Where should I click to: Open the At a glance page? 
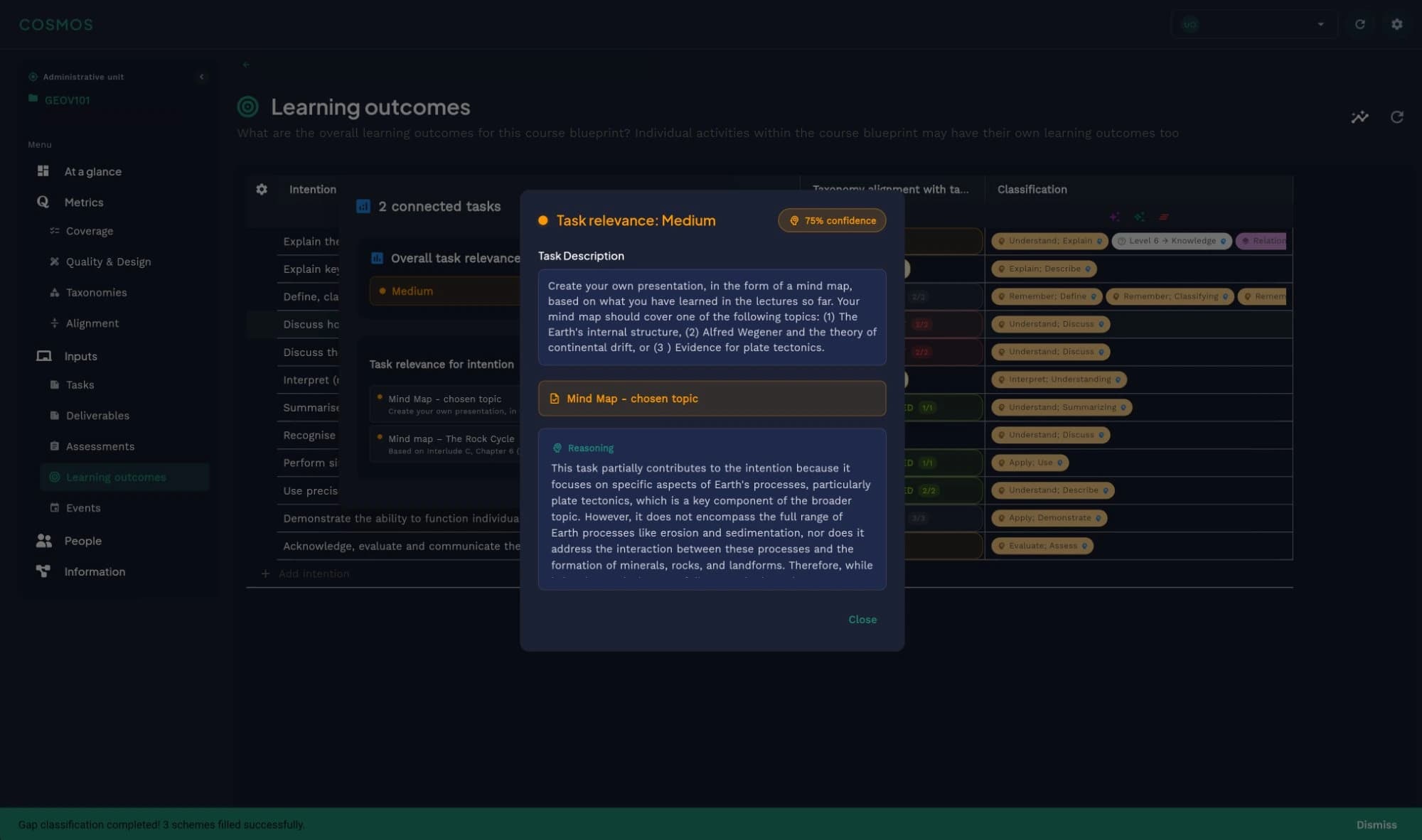pyautogui.click(x=92, y=172)
